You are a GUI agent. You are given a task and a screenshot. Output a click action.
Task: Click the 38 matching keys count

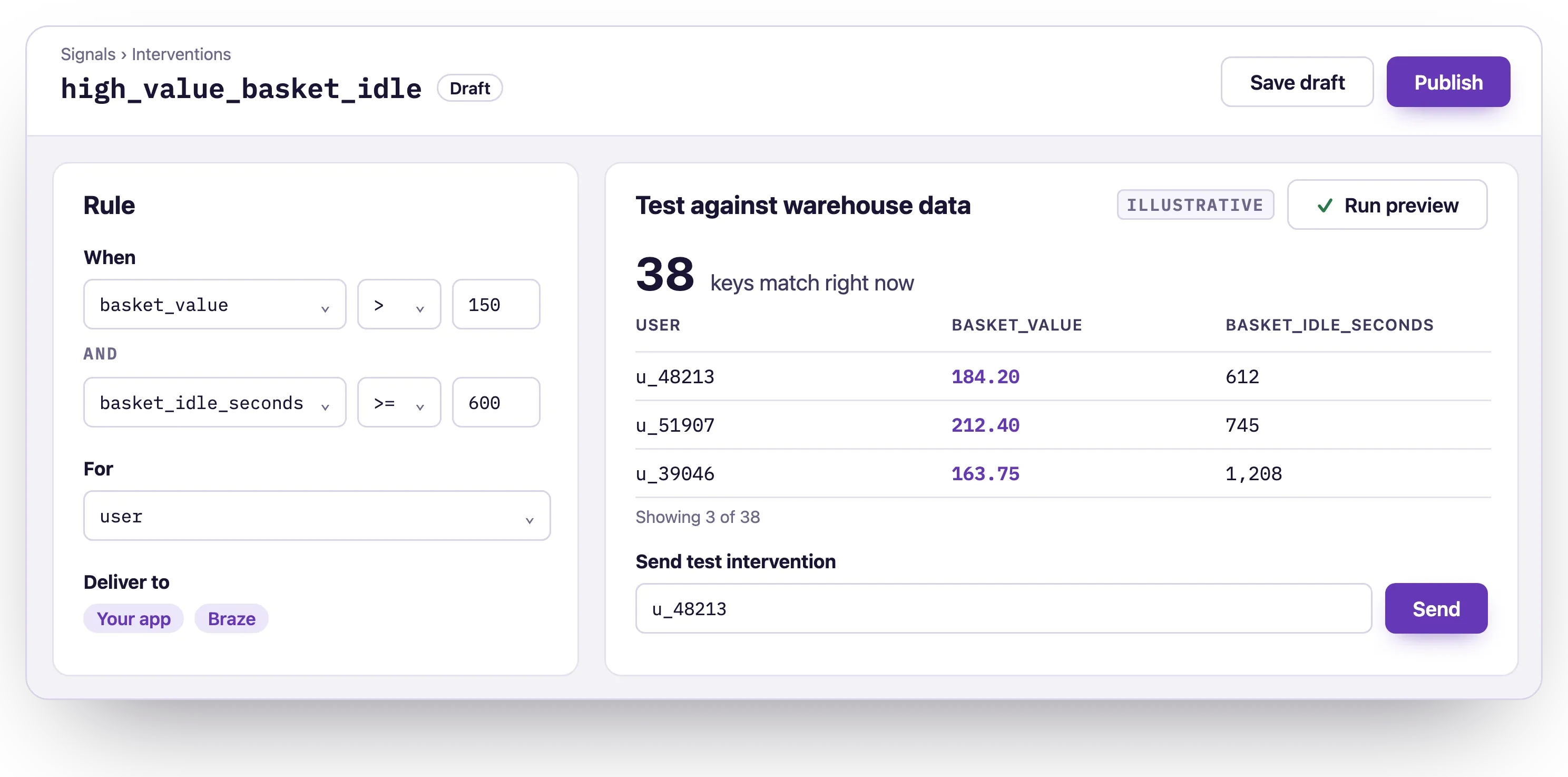point(665,275)
